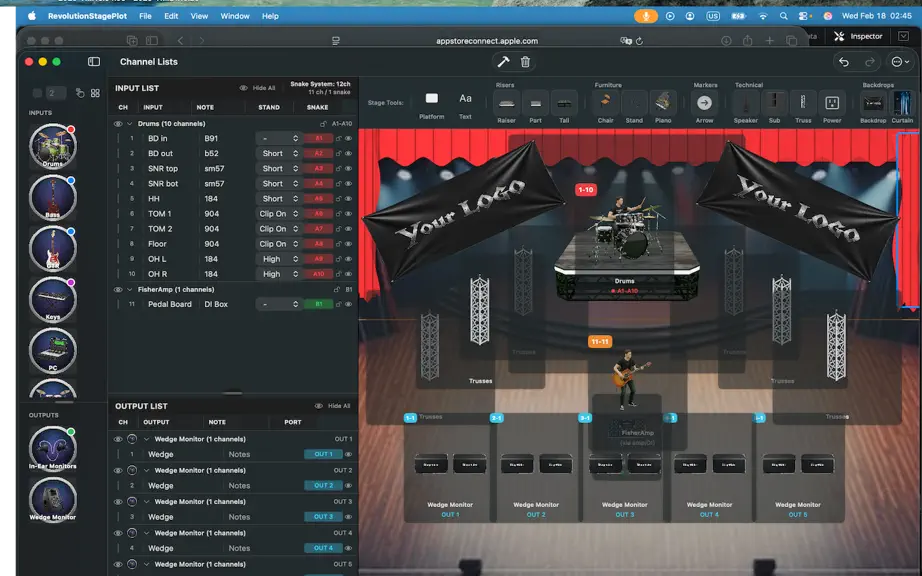Click the orange 11-11 stage channel tag
This screenshot has width=922, height=576.
click(600, 341)
